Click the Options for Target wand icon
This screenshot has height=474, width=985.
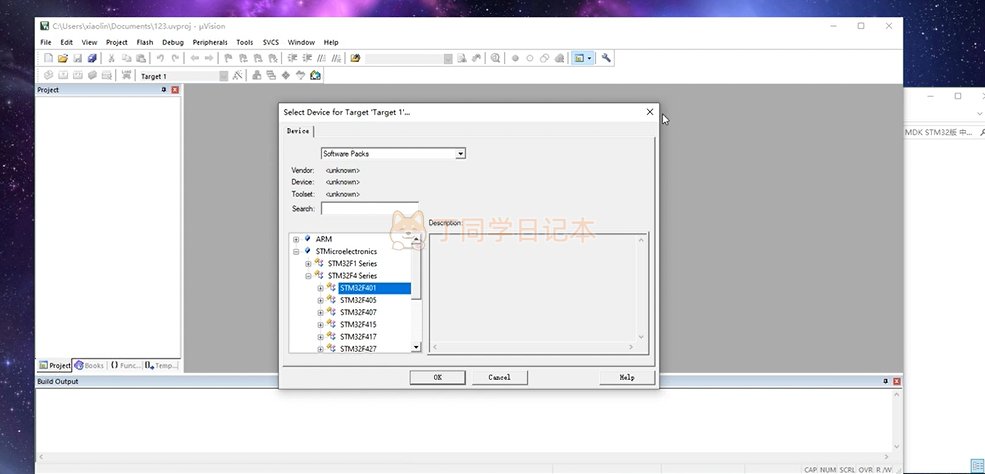[x=237, y=75]
